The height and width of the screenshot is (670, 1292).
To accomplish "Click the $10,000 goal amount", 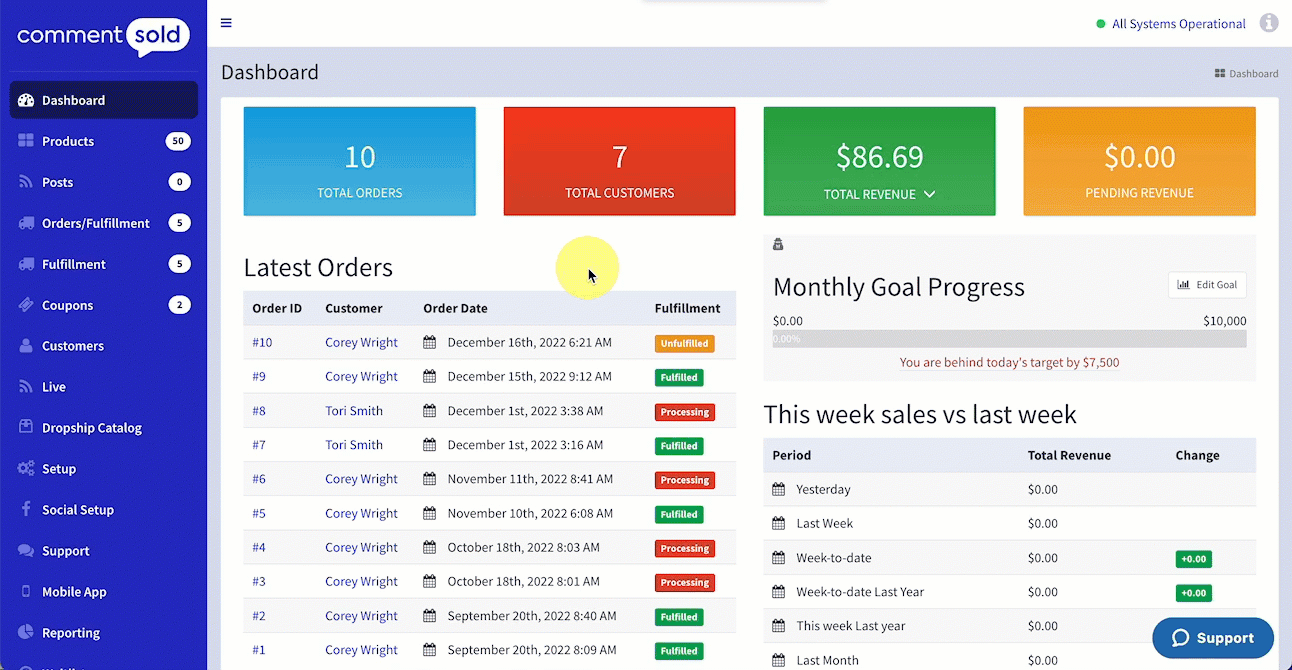I will coord(1225,321).
